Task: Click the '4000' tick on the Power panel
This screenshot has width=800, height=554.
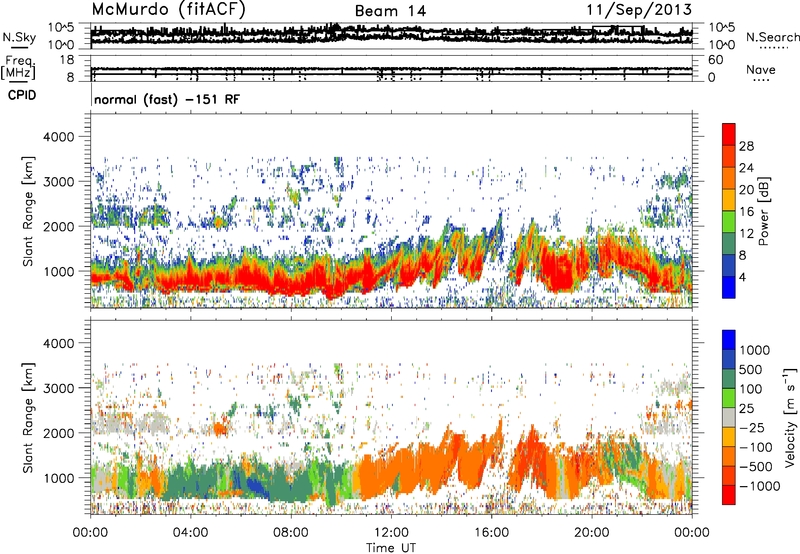Action: pyautogui.click(x=58, y=137)
